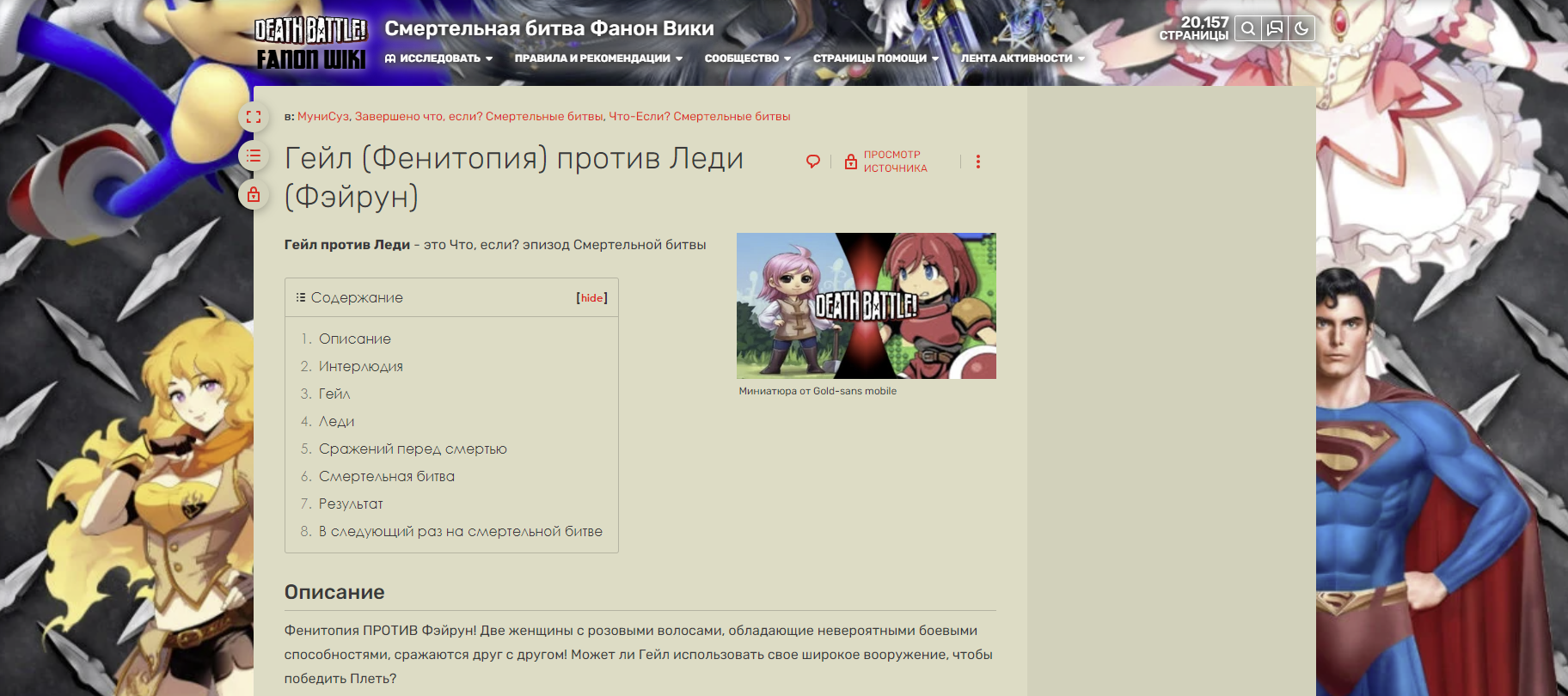The width and height of the screenshot is (1568, 696).
Task: Click the red comment bubble icon
Action: (x=812, y=162)
